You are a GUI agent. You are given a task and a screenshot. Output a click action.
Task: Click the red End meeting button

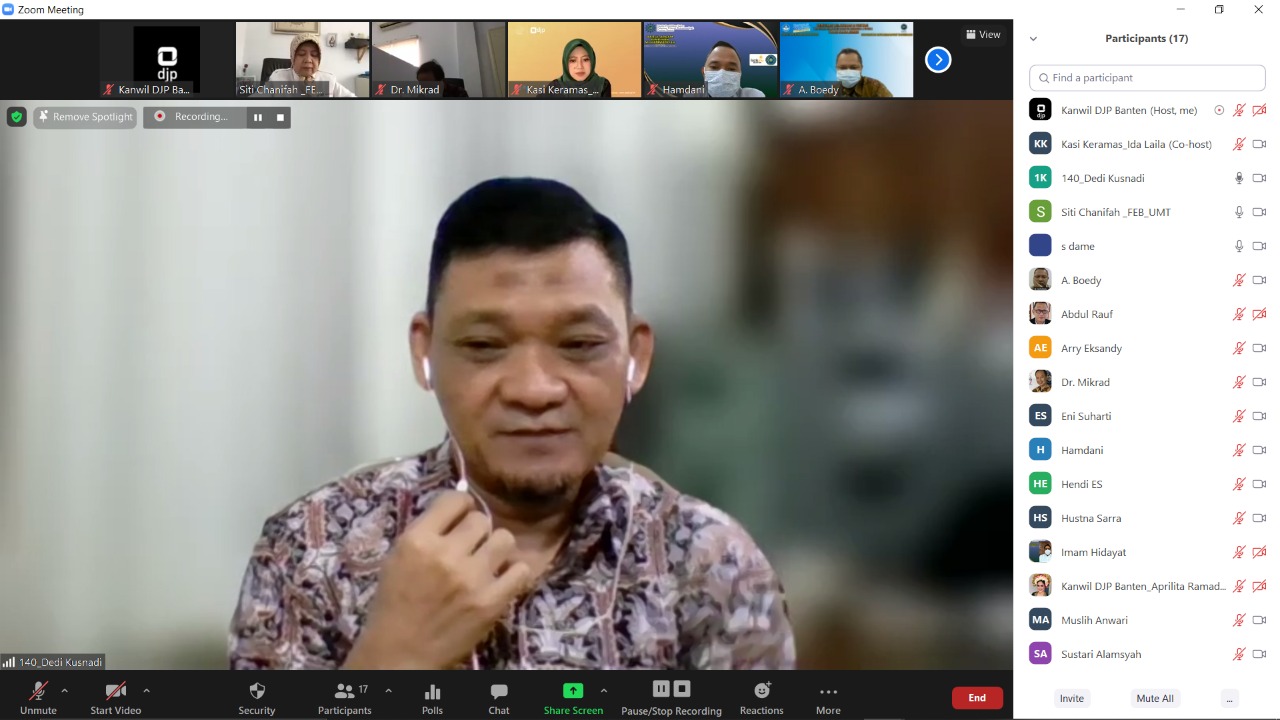[976, 698]
